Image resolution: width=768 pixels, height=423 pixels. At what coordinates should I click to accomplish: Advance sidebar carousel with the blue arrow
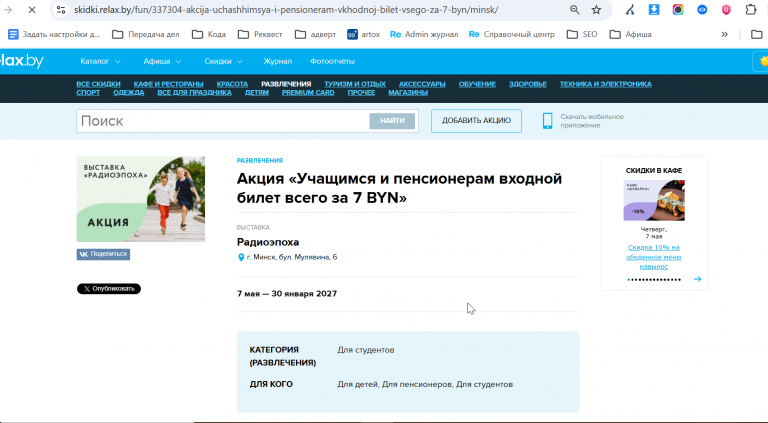click(697, 279)
